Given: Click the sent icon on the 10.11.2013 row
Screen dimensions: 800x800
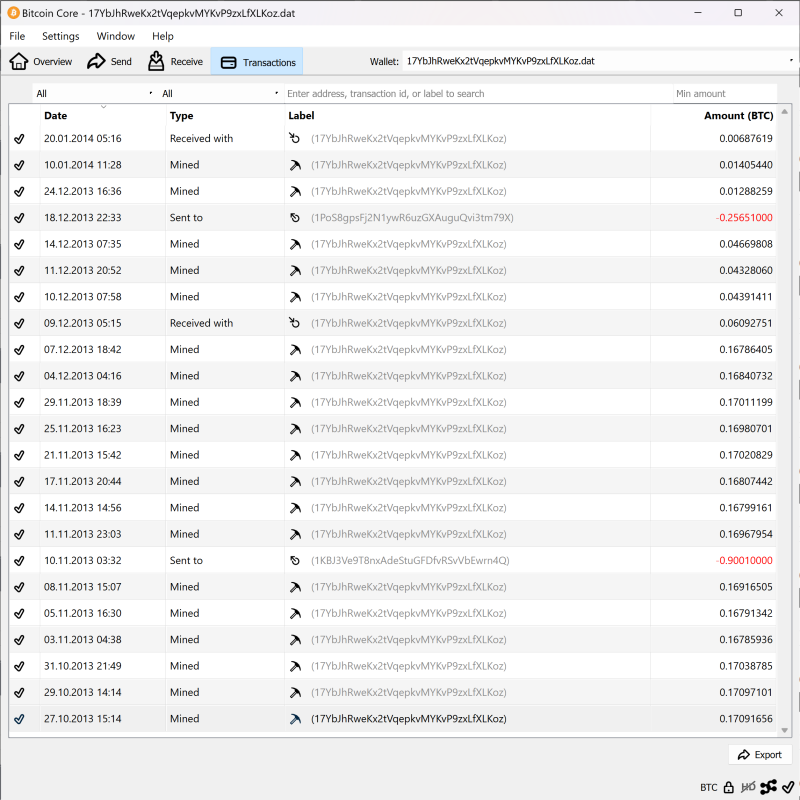Looking at the screenshot, I should (295, 561).
